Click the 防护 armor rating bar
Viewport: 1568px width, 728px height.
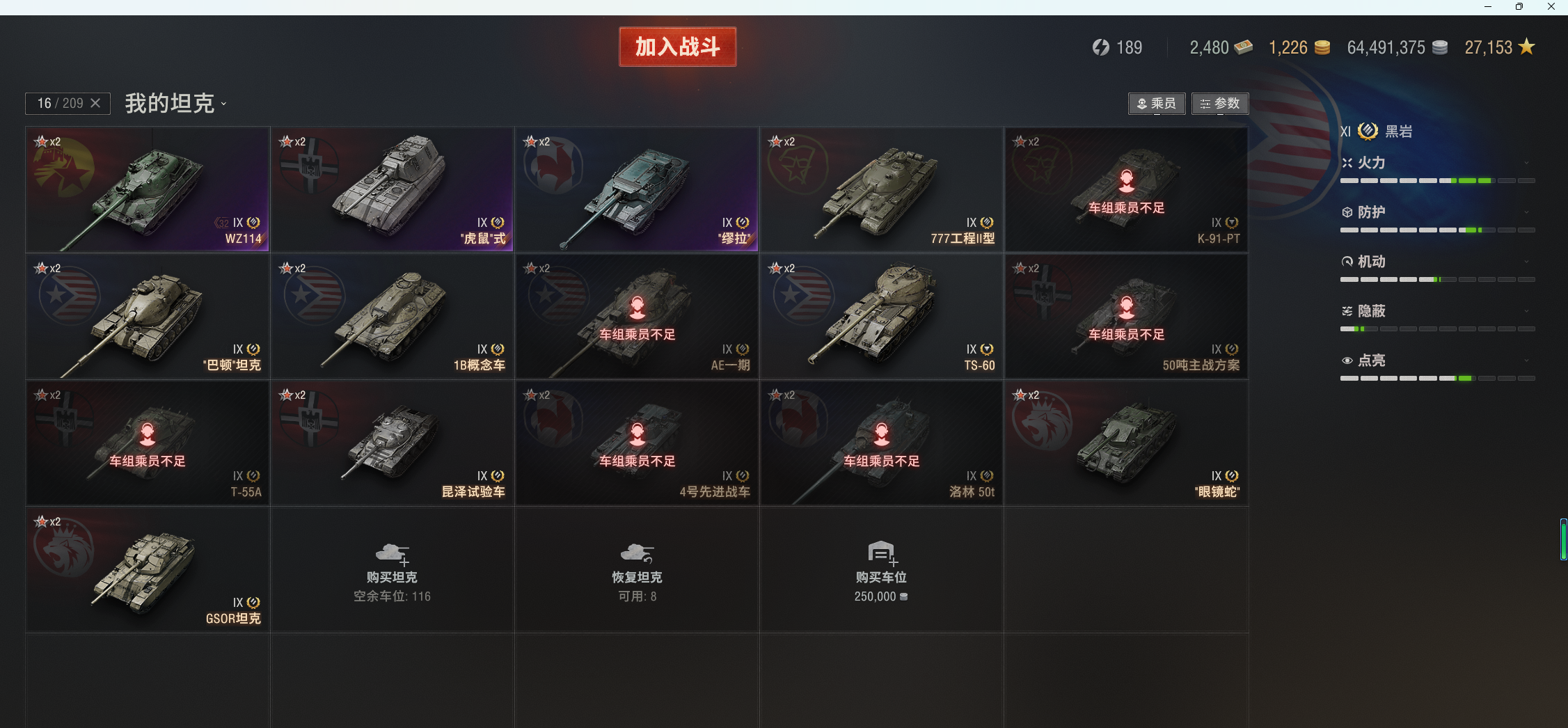1438,230
